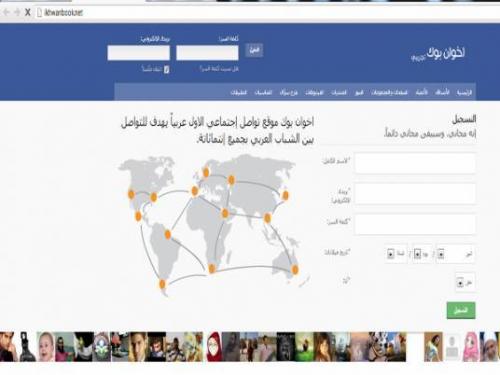500x375 pixels.
Task: Click the green register button
Action: pos(461,310)
